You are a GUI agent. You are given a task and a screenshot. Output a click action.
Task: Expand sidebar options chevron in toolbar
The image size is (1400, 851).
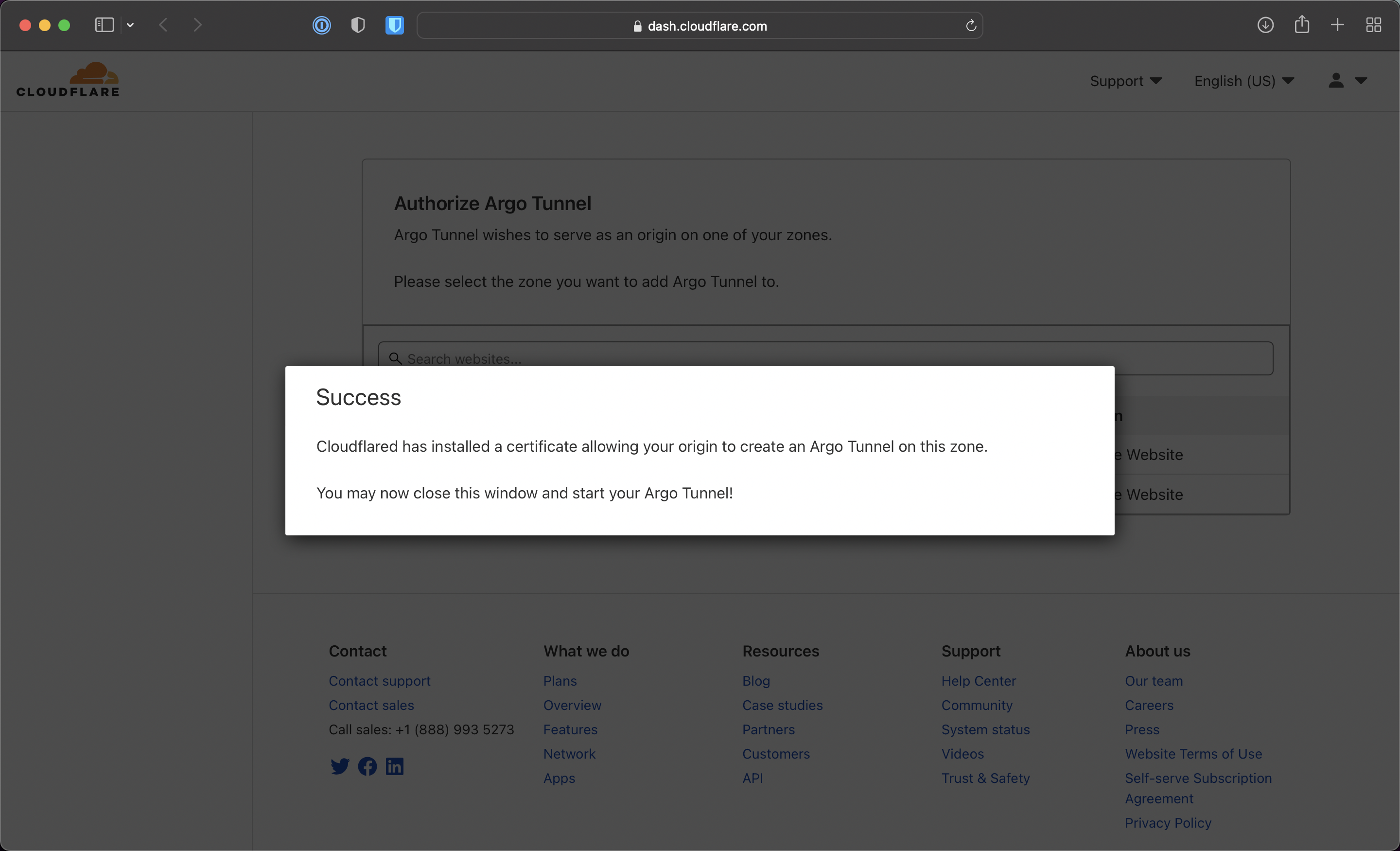pyautogui.click(x=130, y=26)
